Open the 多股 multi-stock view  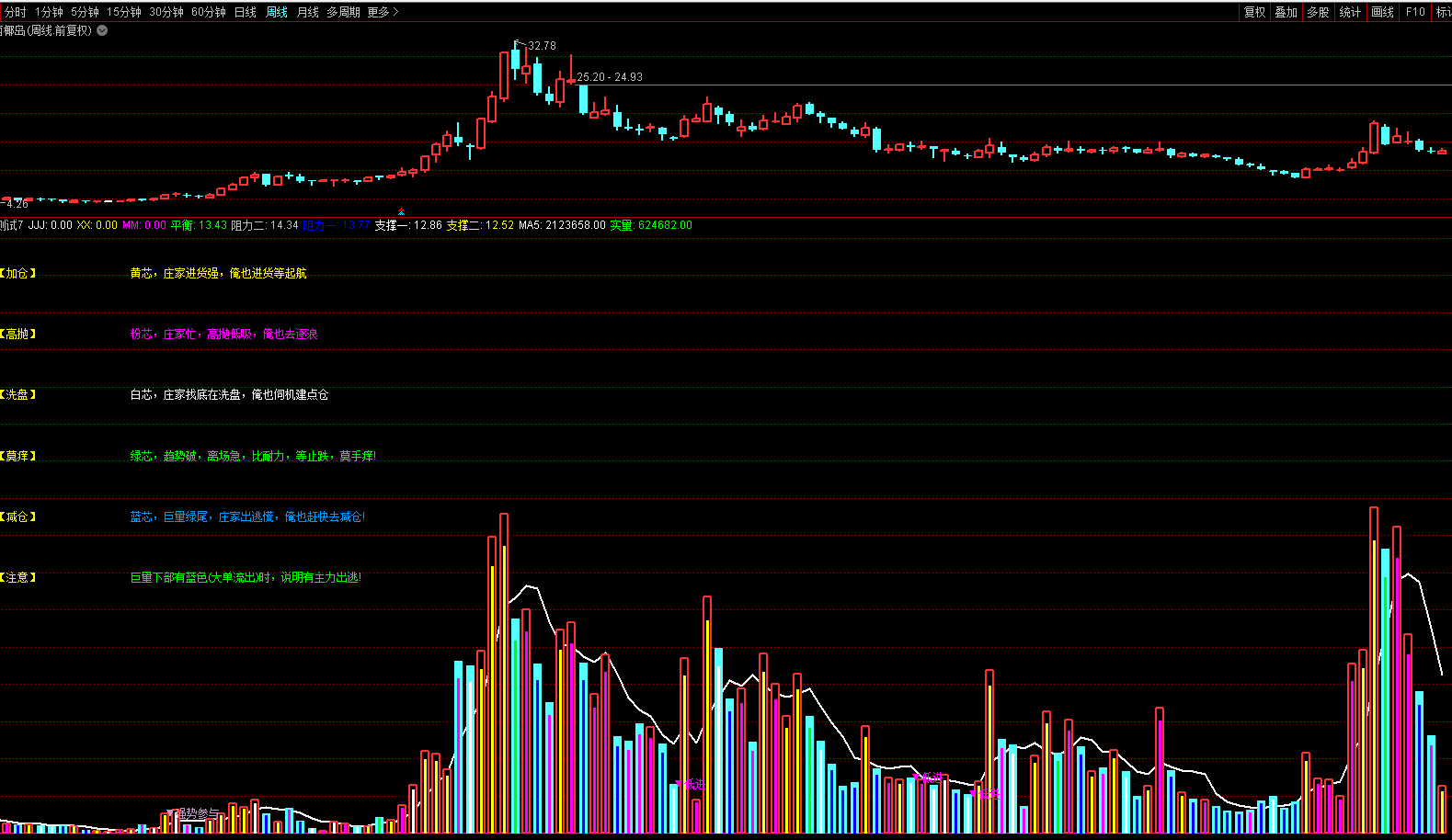tap(1318, 12)
